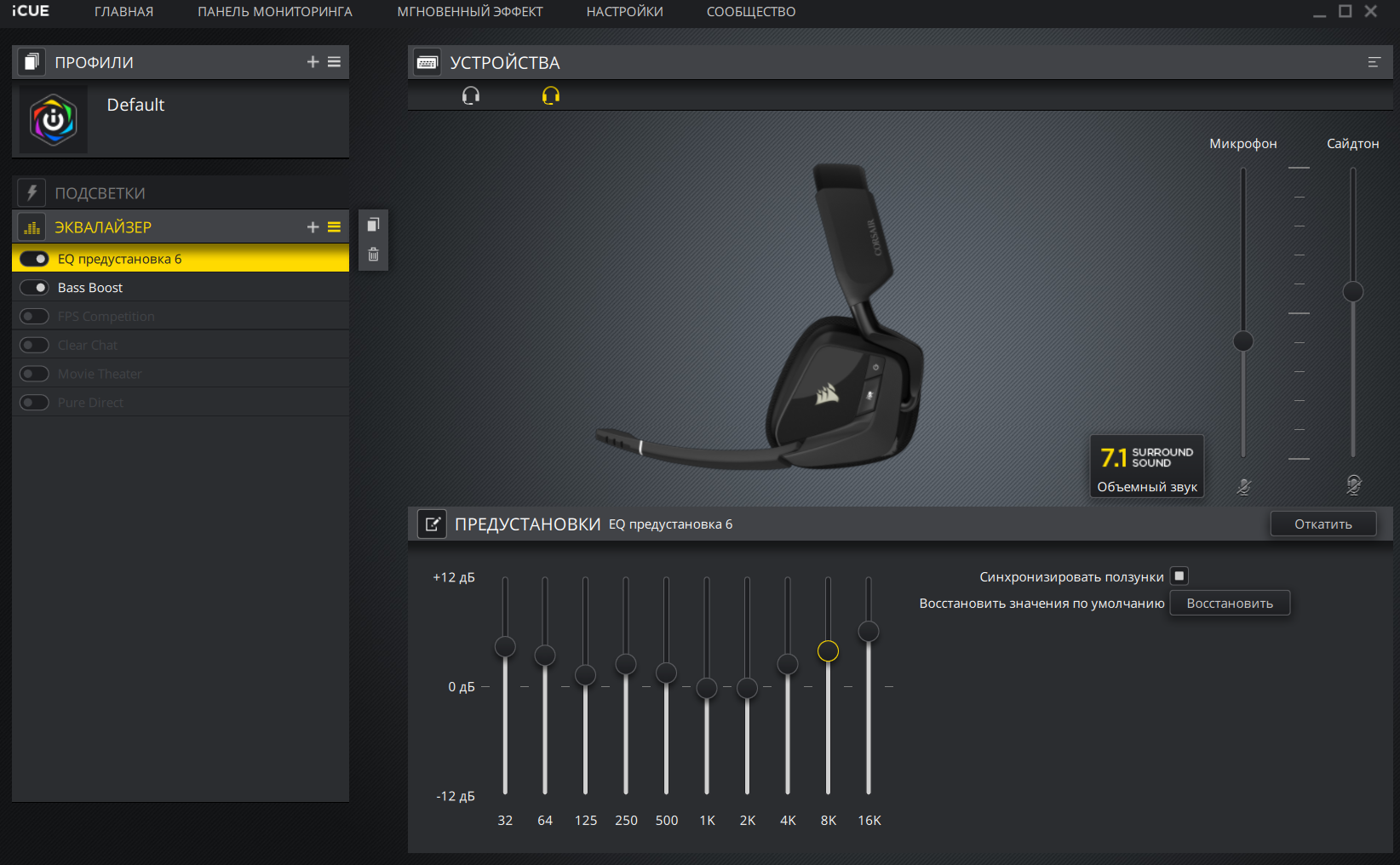The image size is (1400, 865).
Task: Select the Pure Direct preset
Action: tap(181, 403)
